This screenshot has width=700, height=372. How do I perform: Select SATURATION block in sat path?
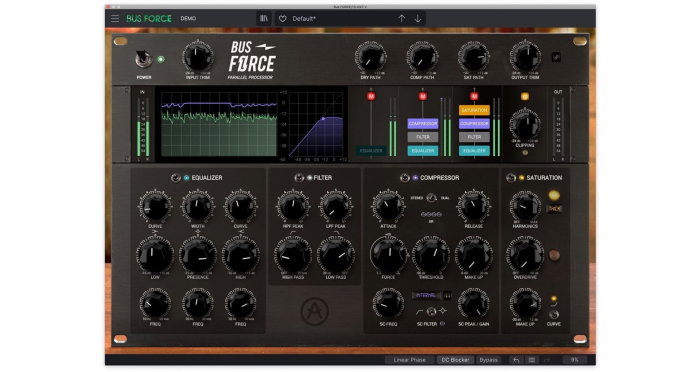[474, 110]
